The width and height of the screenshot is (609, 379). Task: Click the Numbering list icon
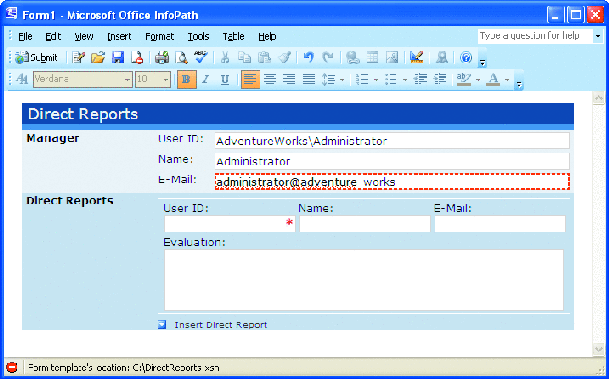pyautogui.click(x=362, y=79)
